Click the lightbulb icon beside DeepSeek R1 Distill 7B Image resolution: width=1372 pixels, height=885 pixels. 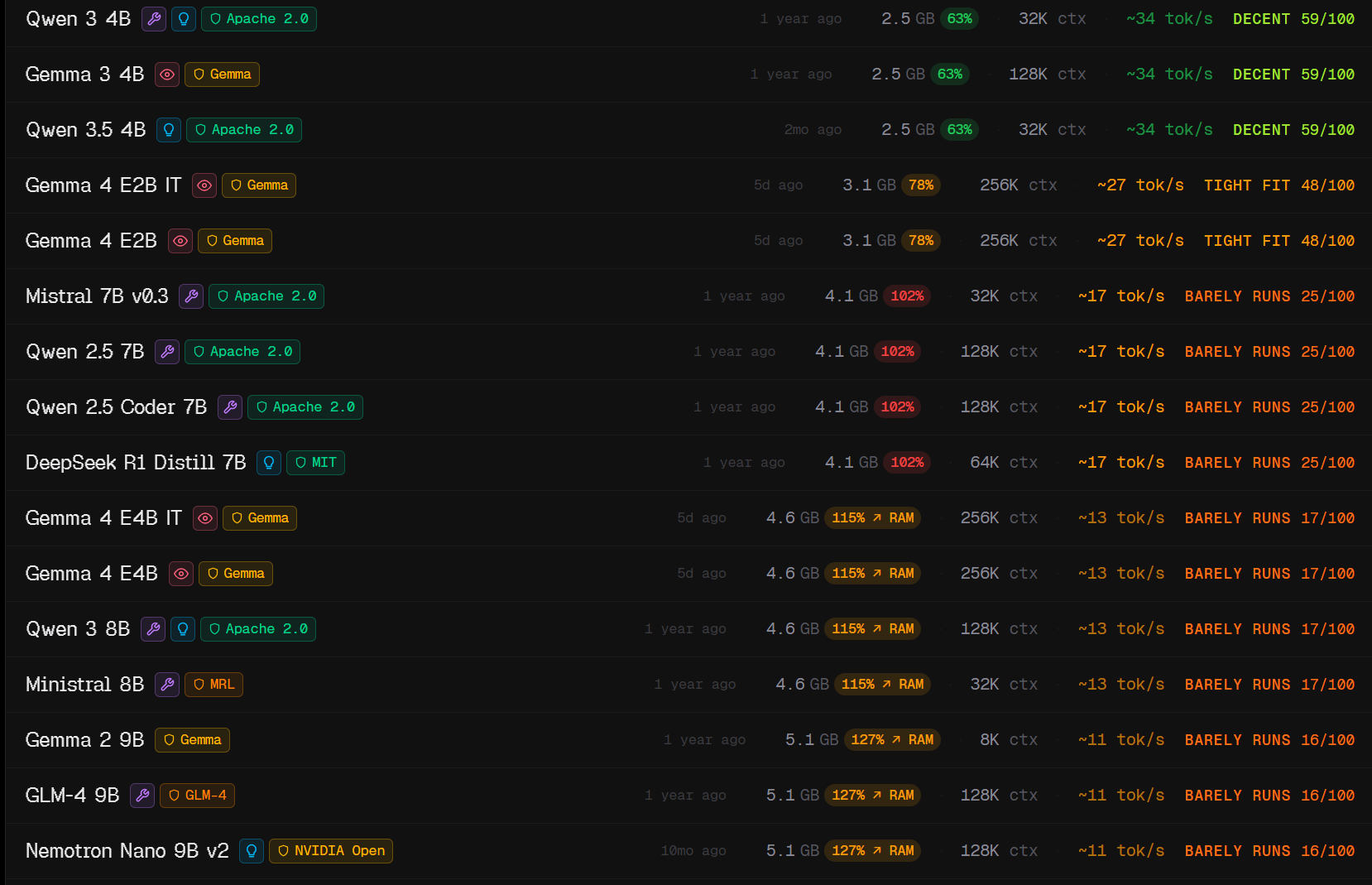(x=269, y=463)
